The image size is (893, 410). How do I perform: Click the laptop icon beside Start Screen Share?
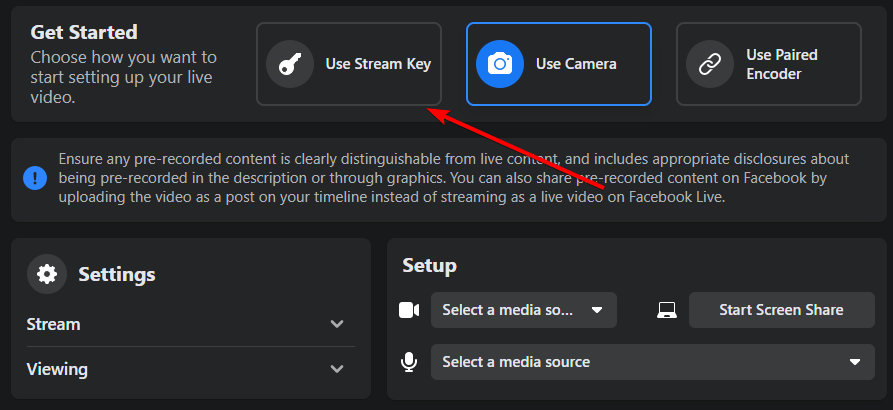[667, 310]
